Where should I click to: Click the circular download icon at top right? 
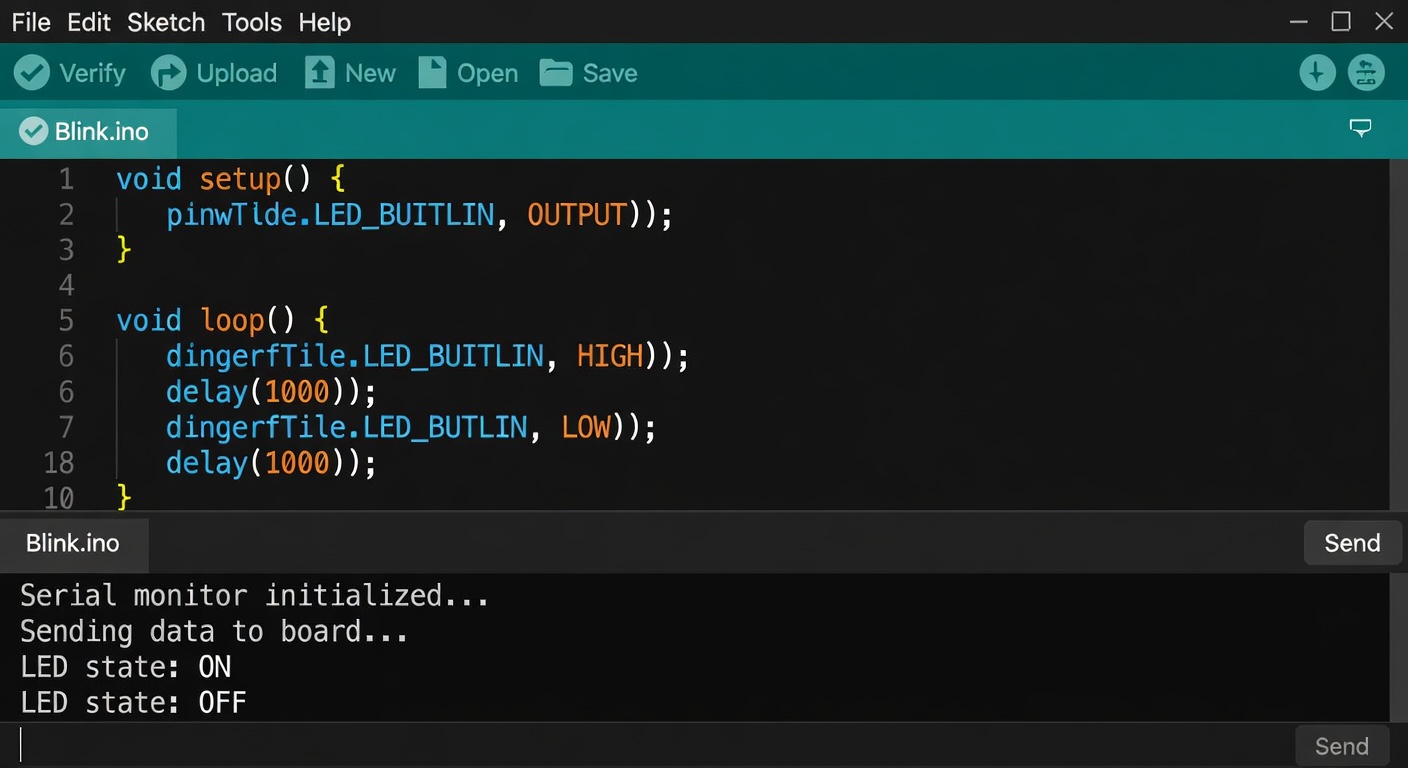tap(1317, 72)
